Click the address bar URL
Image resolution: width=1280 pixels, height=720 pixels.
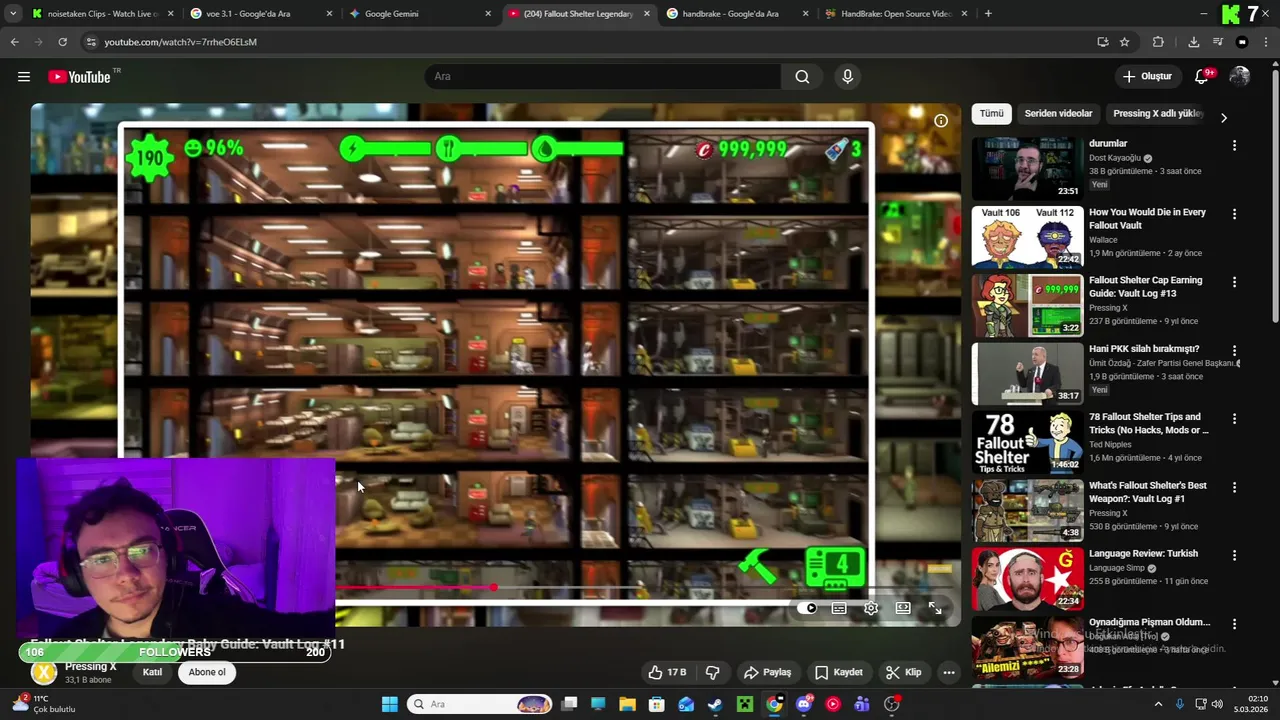point(180,42)
